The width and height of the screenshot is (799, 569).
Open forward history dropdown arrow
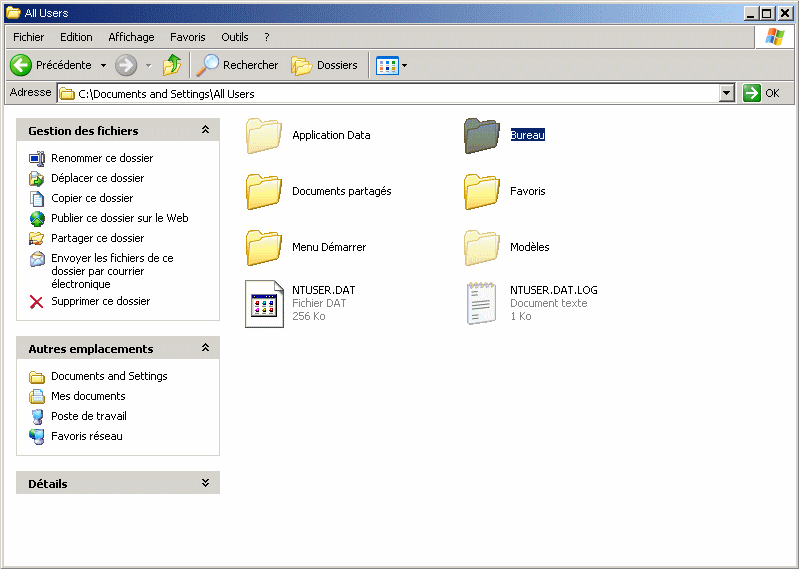coord(149,65)
